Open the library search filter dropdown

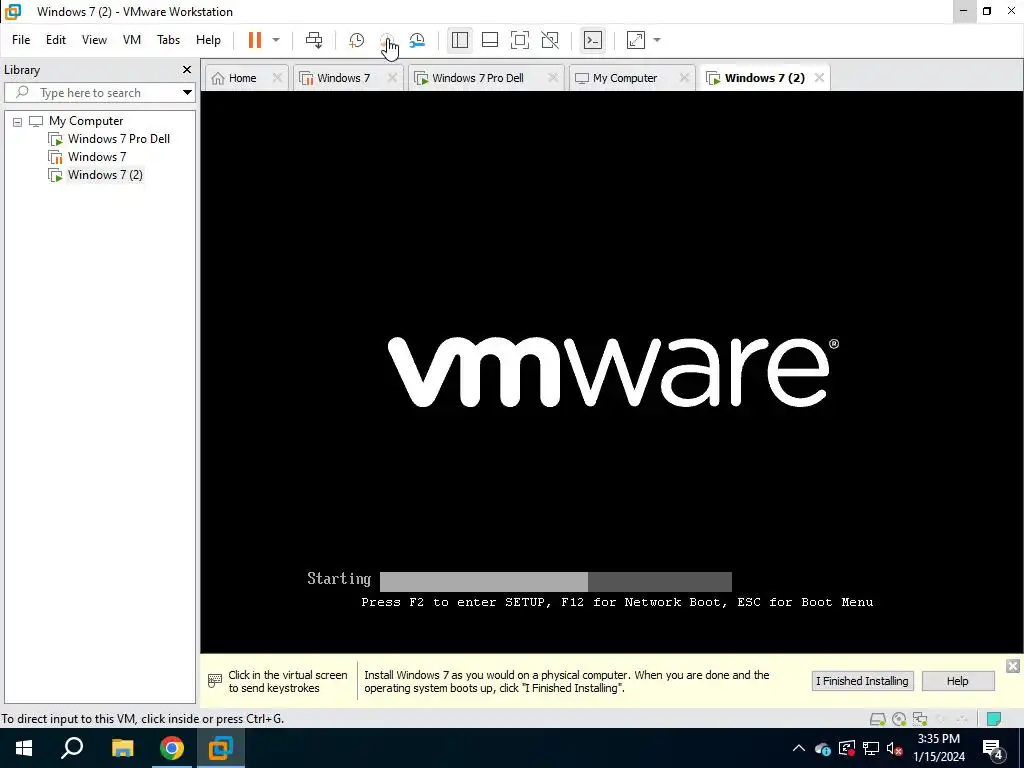187,93
